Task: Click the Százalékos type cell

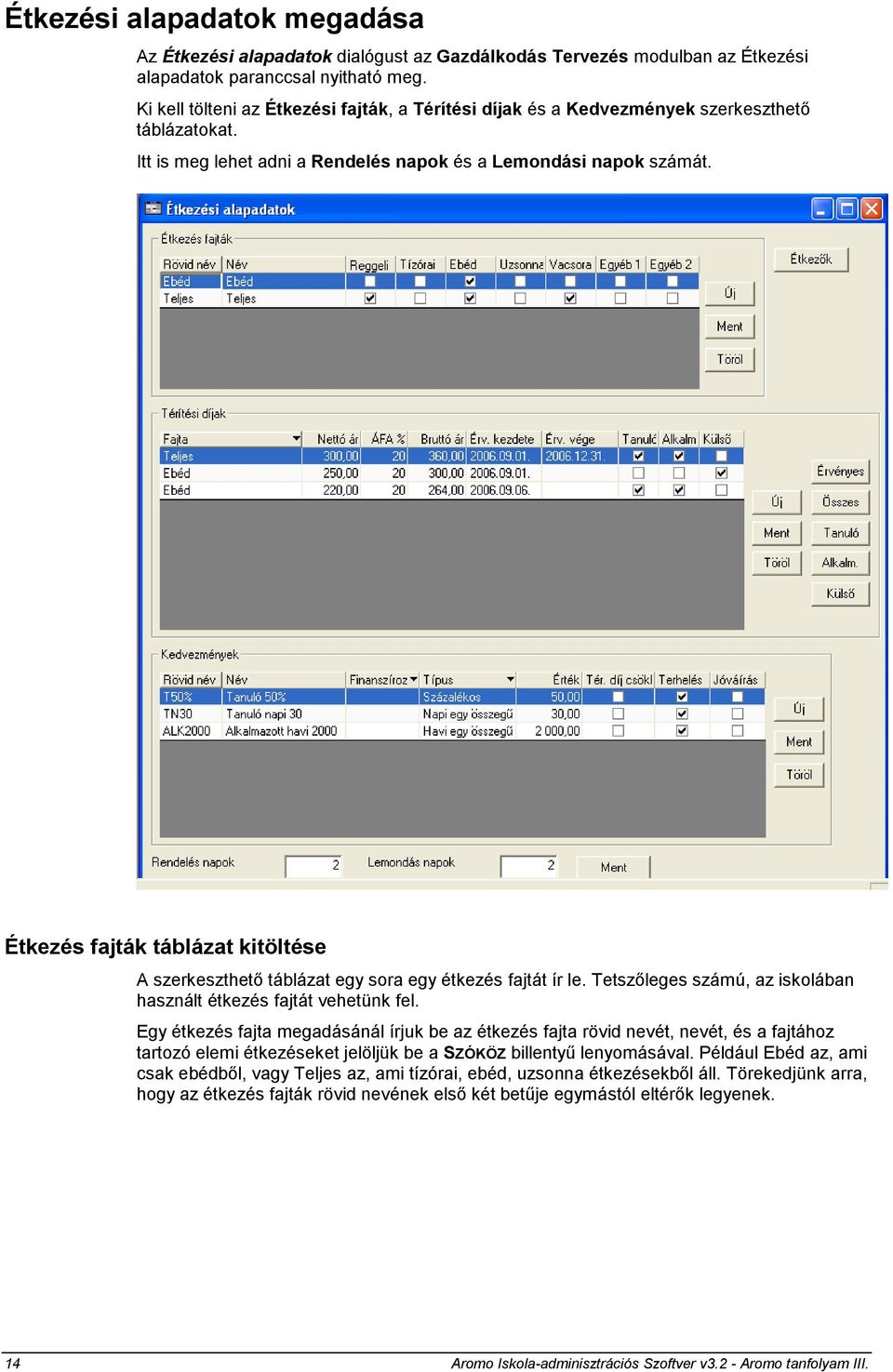Action: click(468, 697)
